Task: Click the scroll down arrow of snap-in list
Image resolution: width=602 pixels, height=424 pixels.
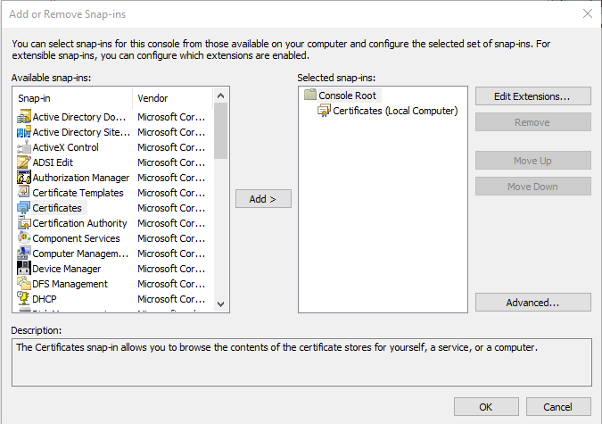Action: point(220,304)
